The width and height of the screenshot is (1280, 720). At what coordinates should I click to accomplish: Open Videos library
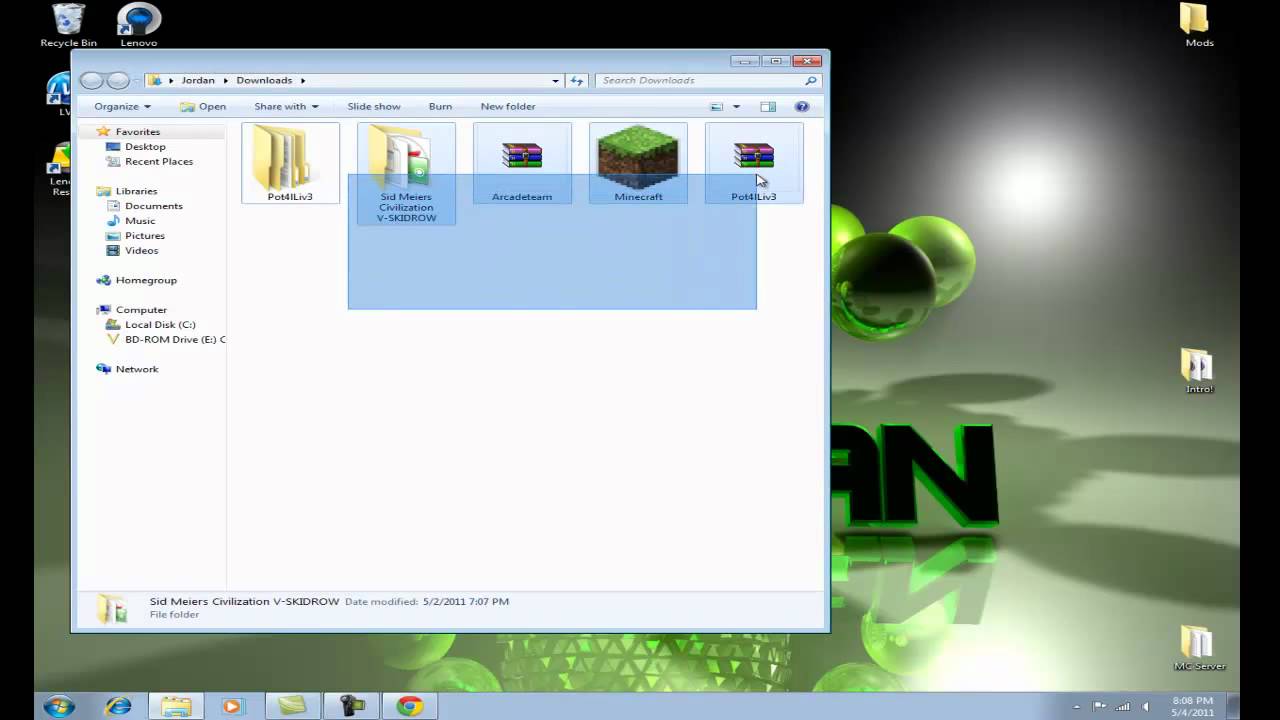141,251
